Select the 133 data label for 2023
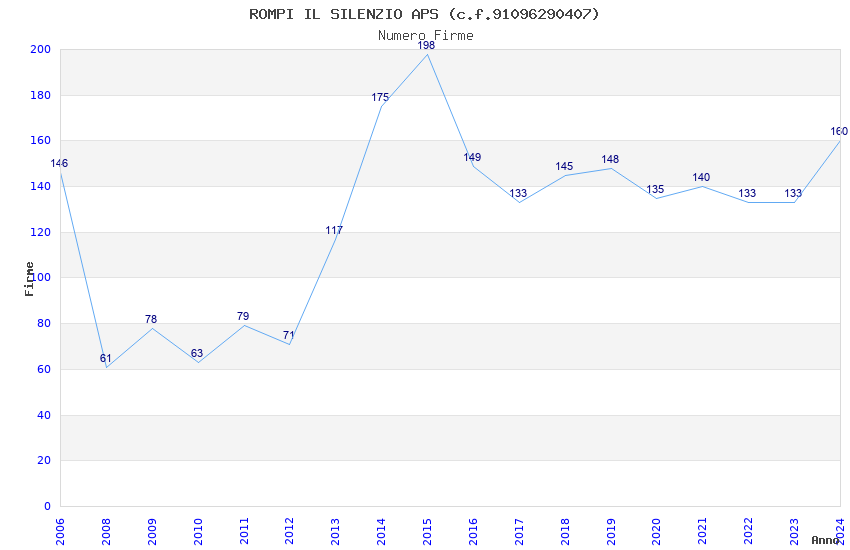 pos(793,193)
